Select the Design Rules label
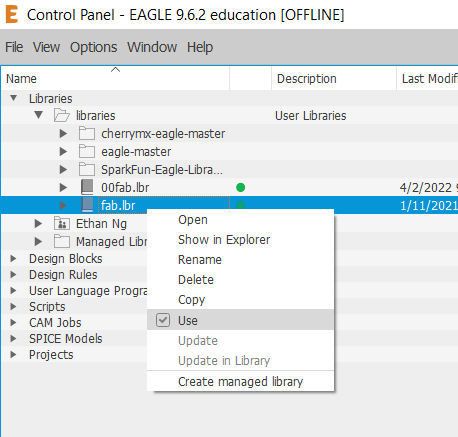 click(x=63, y=275)
